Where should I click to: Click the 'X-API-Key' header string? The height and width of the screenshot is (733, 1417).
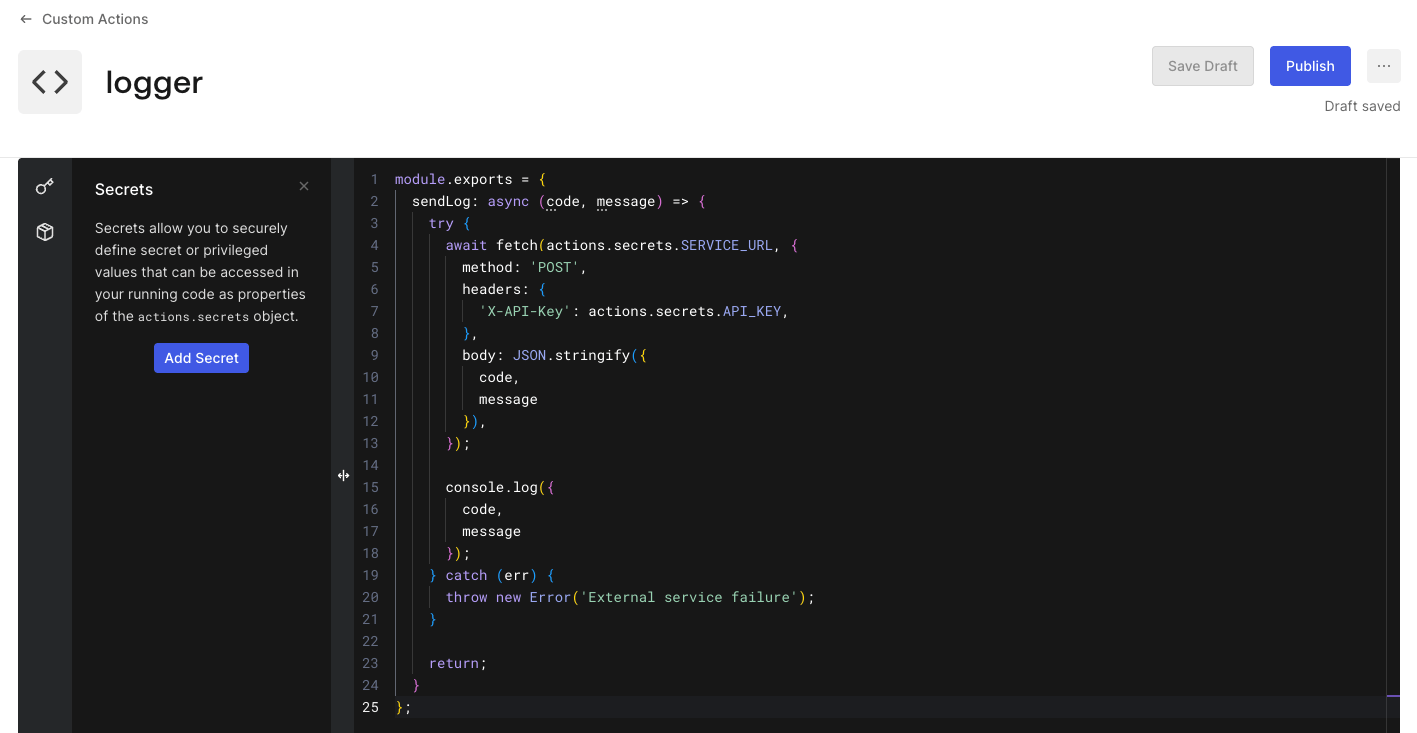coord(525,312)
